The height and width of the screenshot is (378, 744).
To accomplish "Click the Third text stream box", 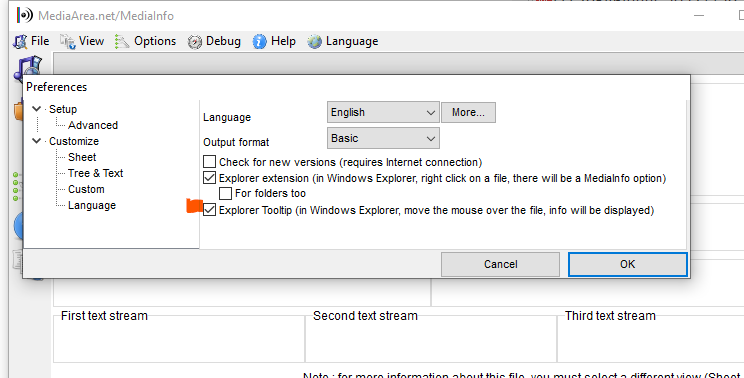I will pyautogui.click(x=651, y=338).
